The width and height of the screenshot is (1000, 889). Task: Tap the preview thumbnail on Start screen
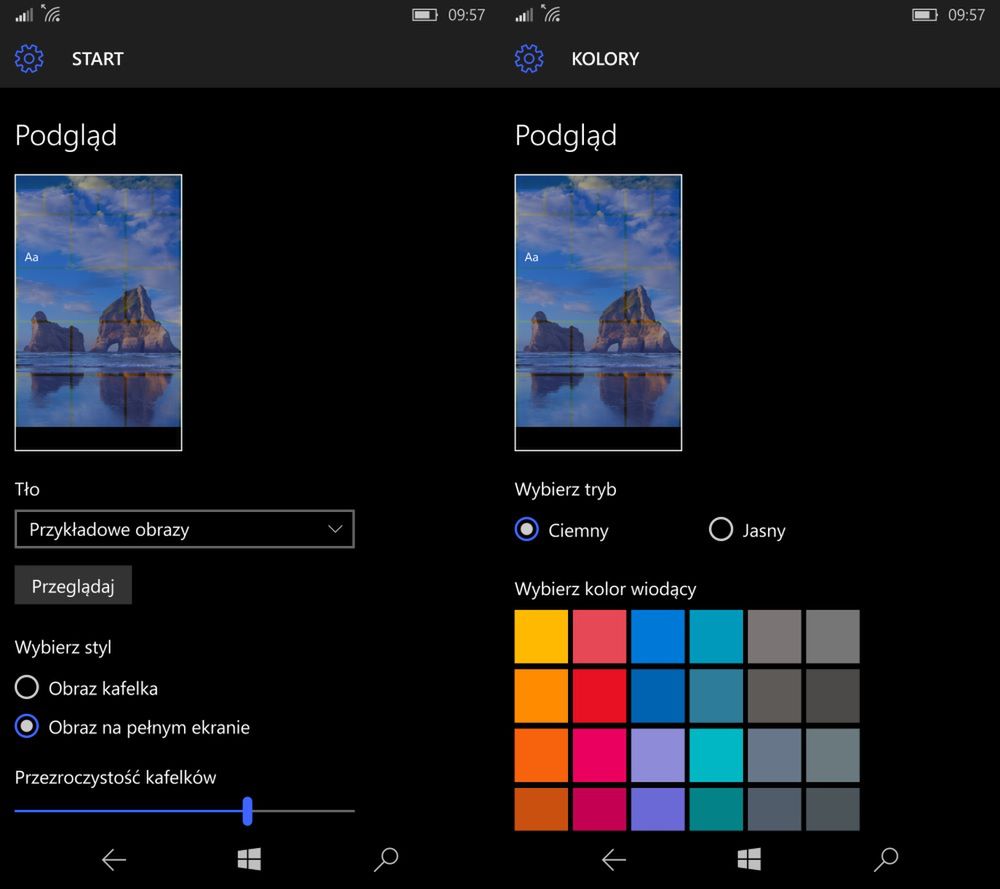[98, 312]
